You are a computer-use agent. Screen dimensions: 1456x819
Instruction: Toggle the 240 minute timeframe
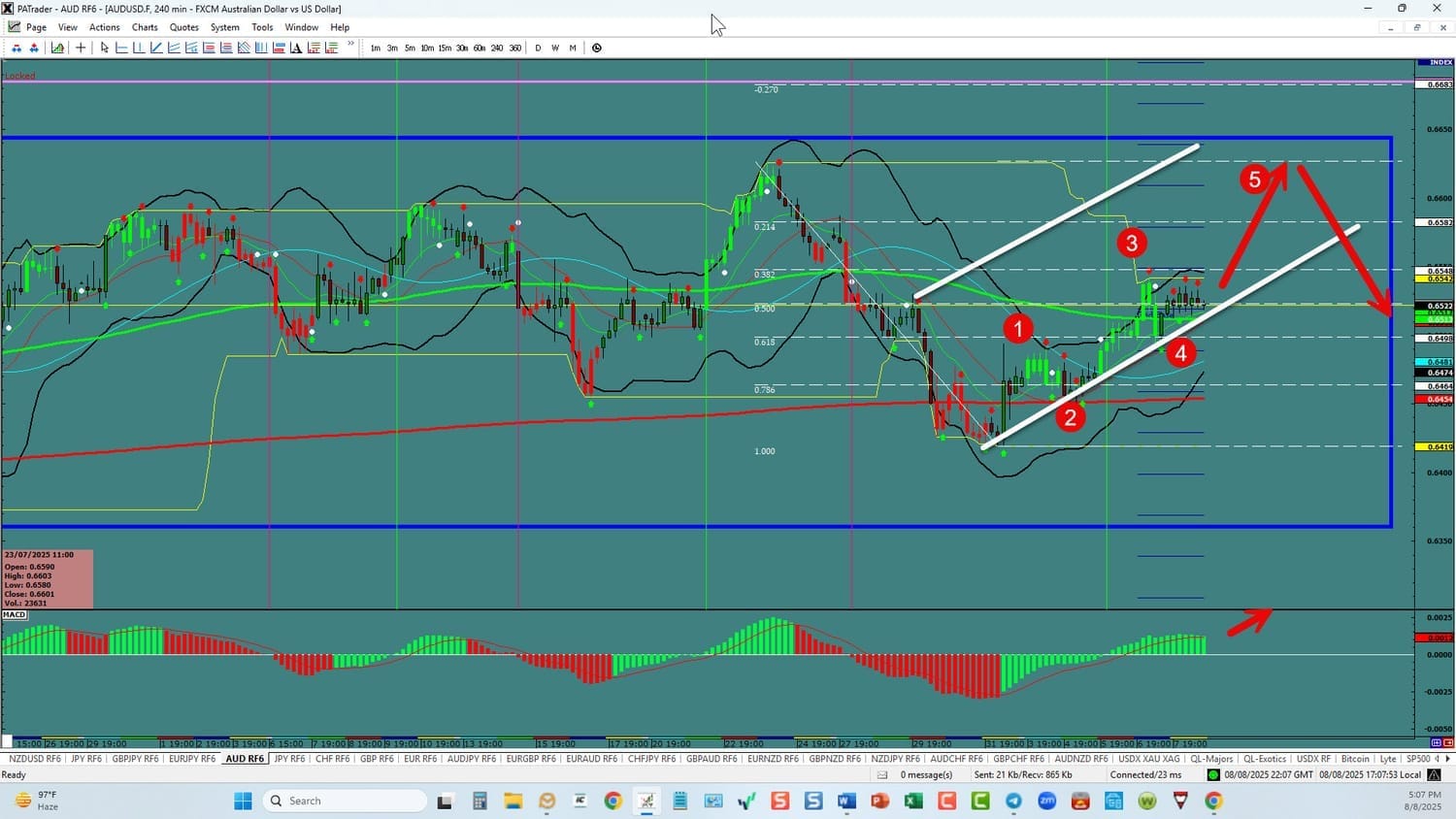(x=497, y=48)
